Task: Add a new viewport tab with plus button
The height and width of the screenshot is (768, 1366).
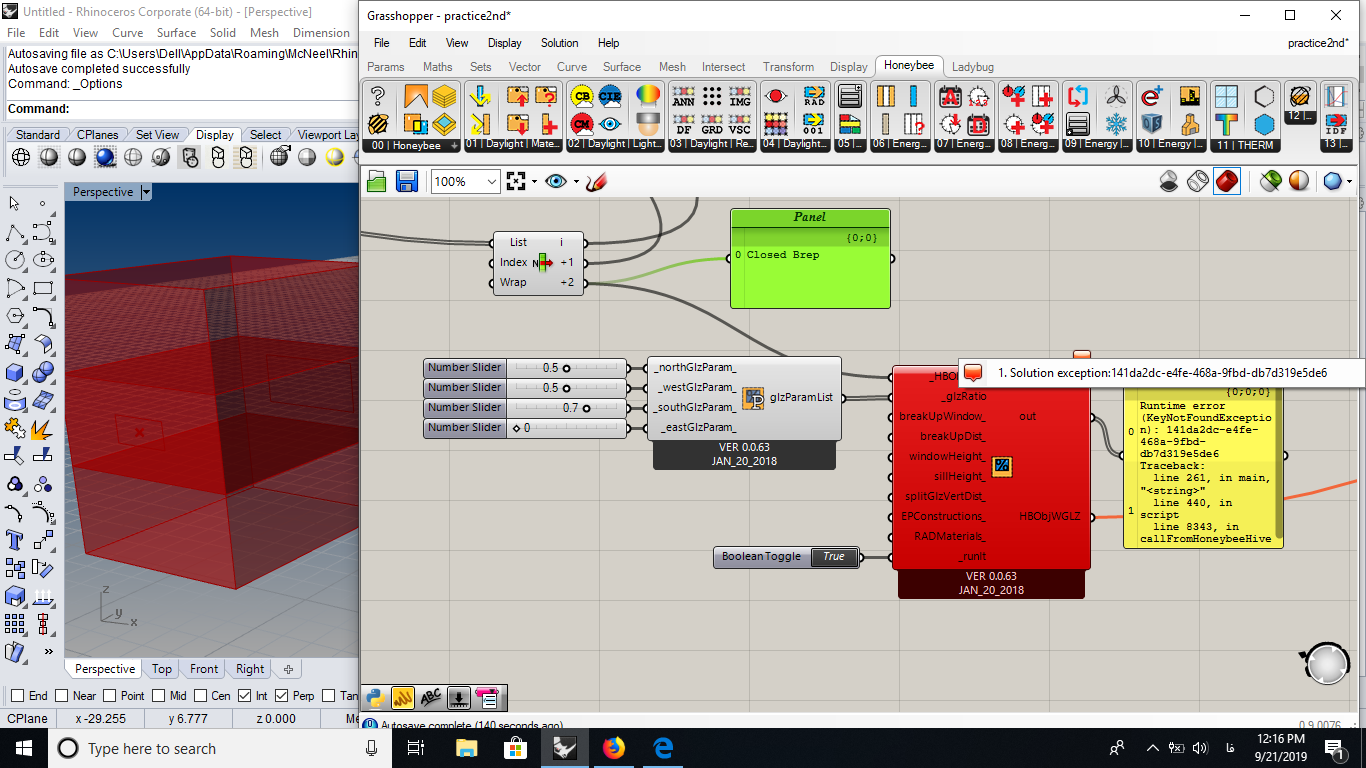Action: (x=288, y=669)
